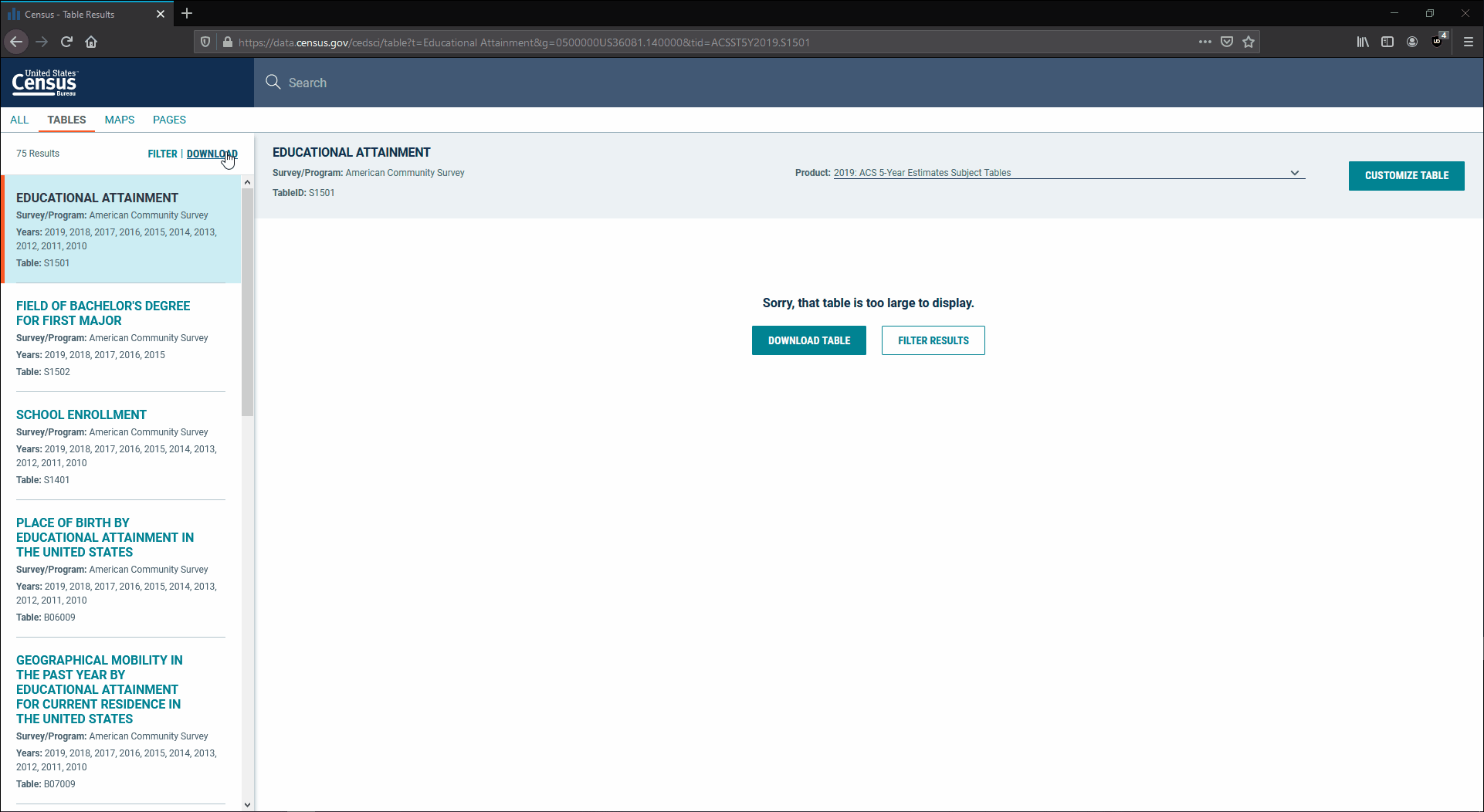This screenshot has height=812, width=1484.
Task: Open the Firefox library icon
Action: (1363, 42)
